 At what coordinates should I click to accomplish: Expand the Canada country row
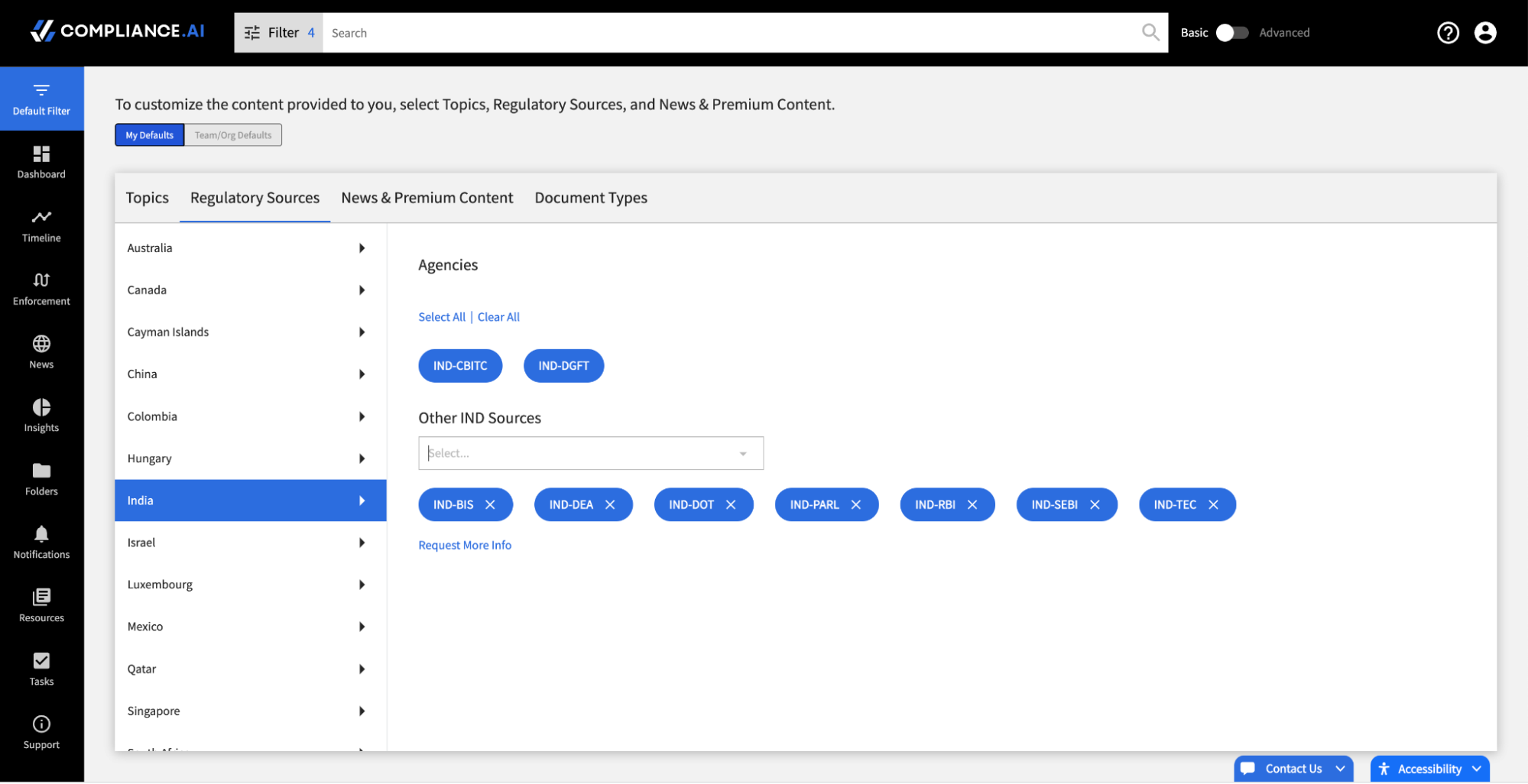pos(251,290)
